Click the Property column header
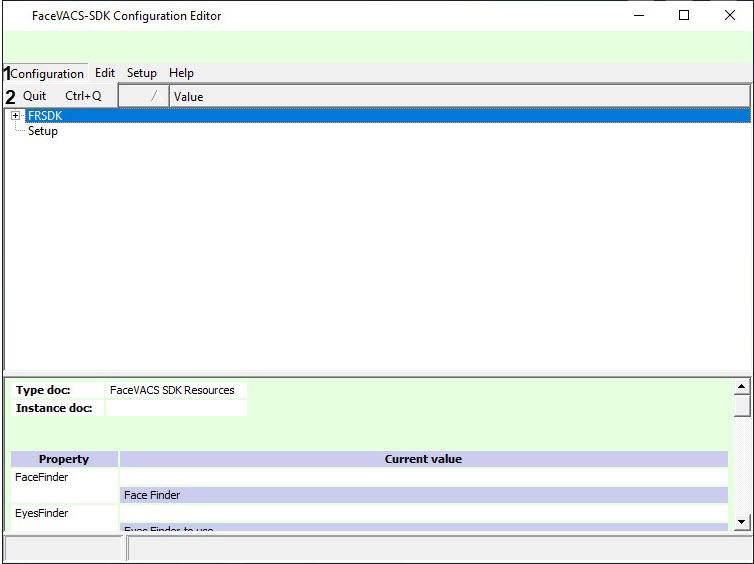The width and height of the screenshot is (754, 564). tap(64, 459)
